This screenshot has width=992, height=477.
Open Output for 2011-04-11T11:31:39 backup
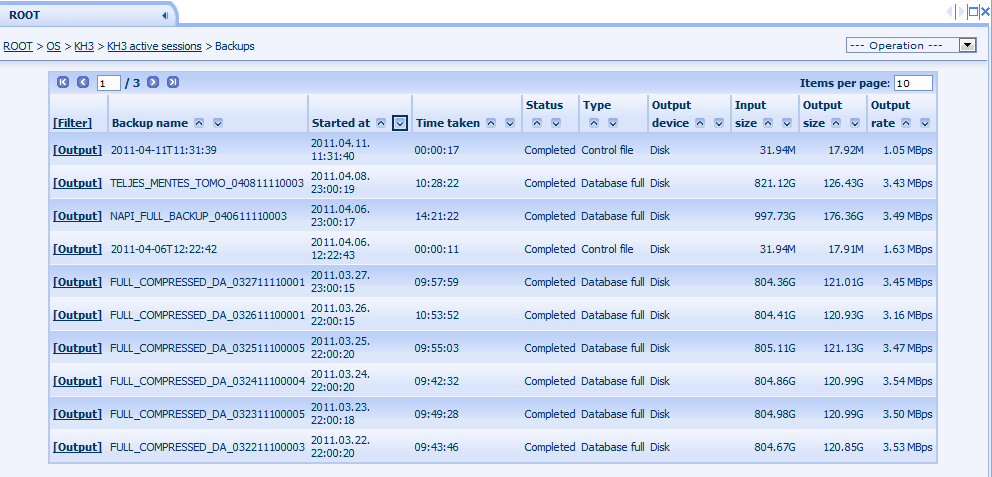click(77, 150)
